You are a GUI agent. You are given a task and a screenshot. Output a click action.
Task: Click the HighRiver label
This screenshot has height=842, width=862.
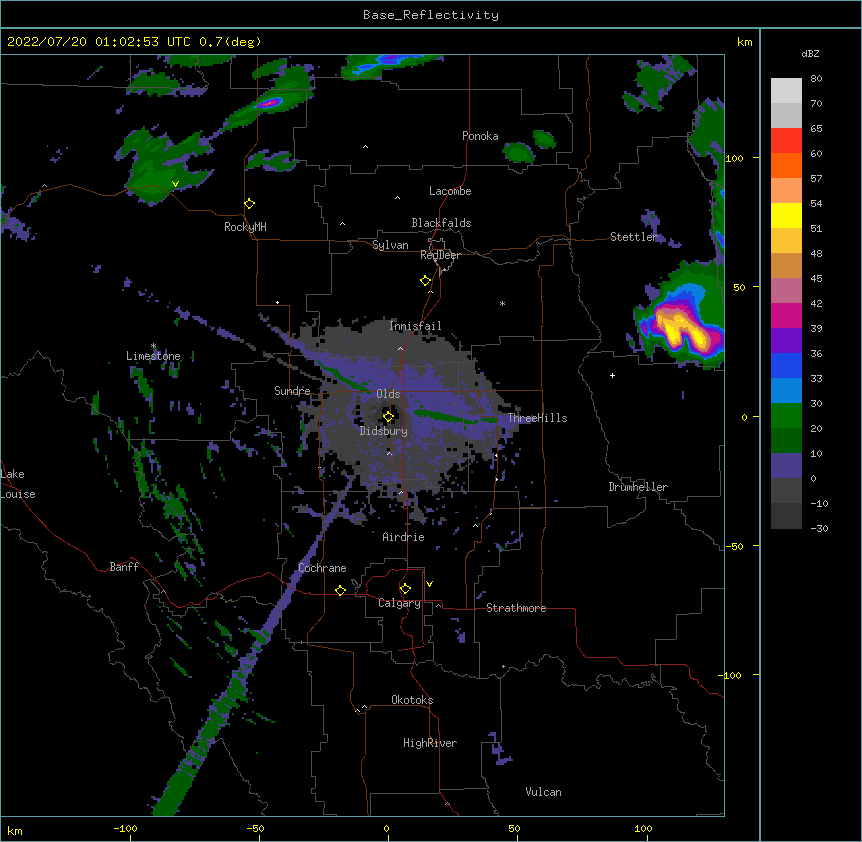pyautogui.click(x=430, y=743)
